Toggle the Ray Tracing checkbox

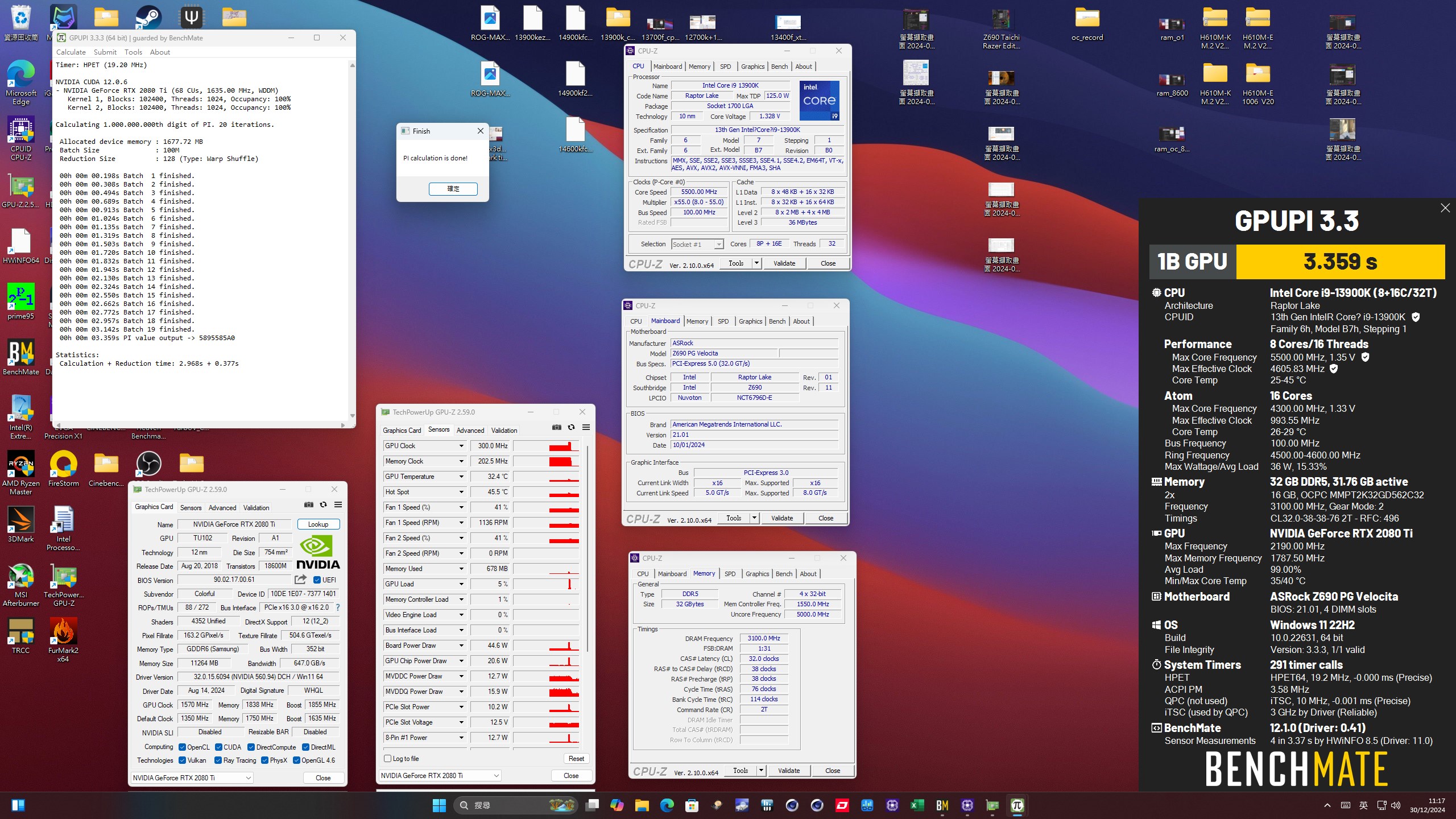tap(218, 760)
